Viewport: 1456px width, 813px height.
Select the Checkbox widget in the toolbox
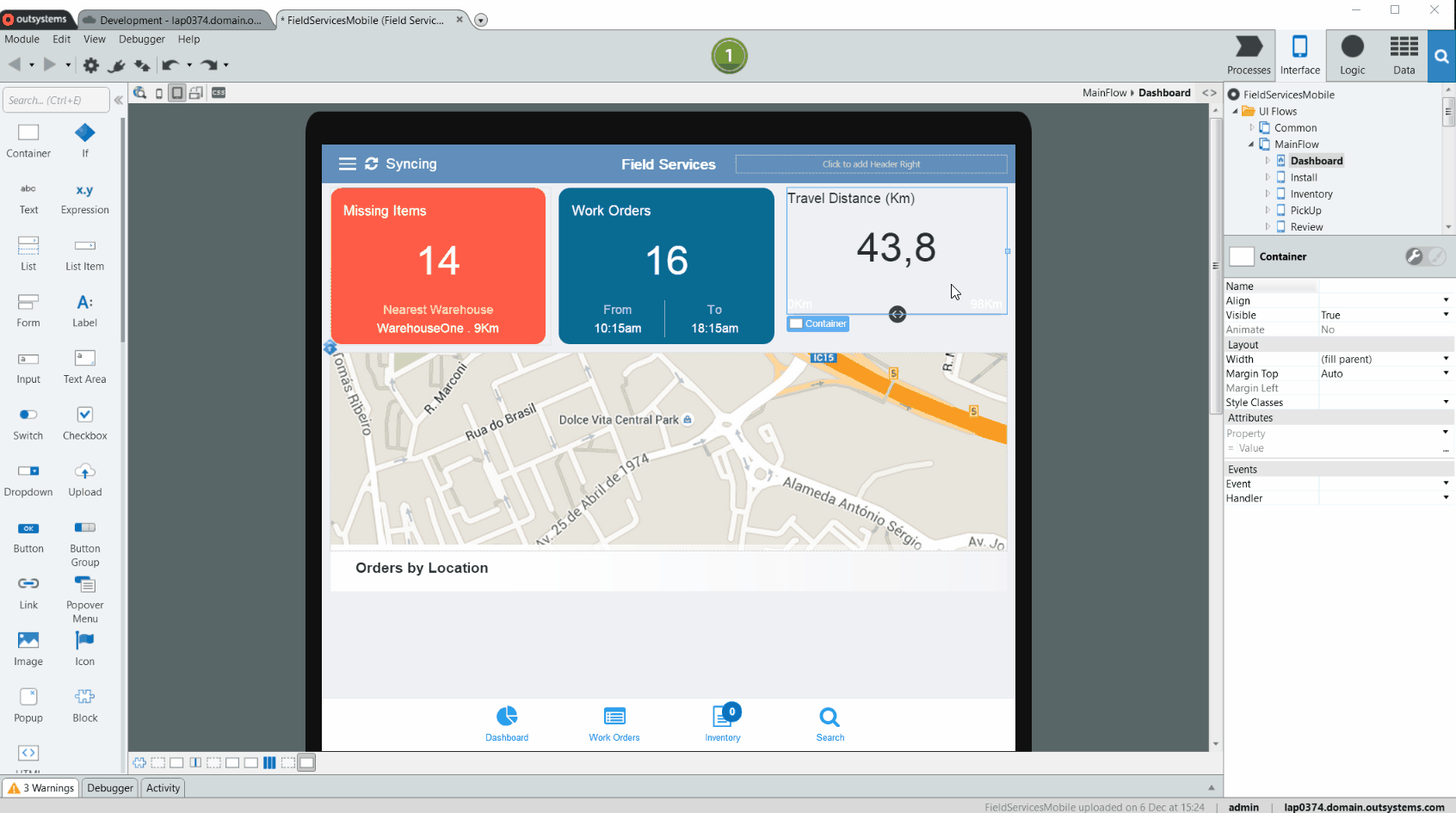click(x=83, y=422)
